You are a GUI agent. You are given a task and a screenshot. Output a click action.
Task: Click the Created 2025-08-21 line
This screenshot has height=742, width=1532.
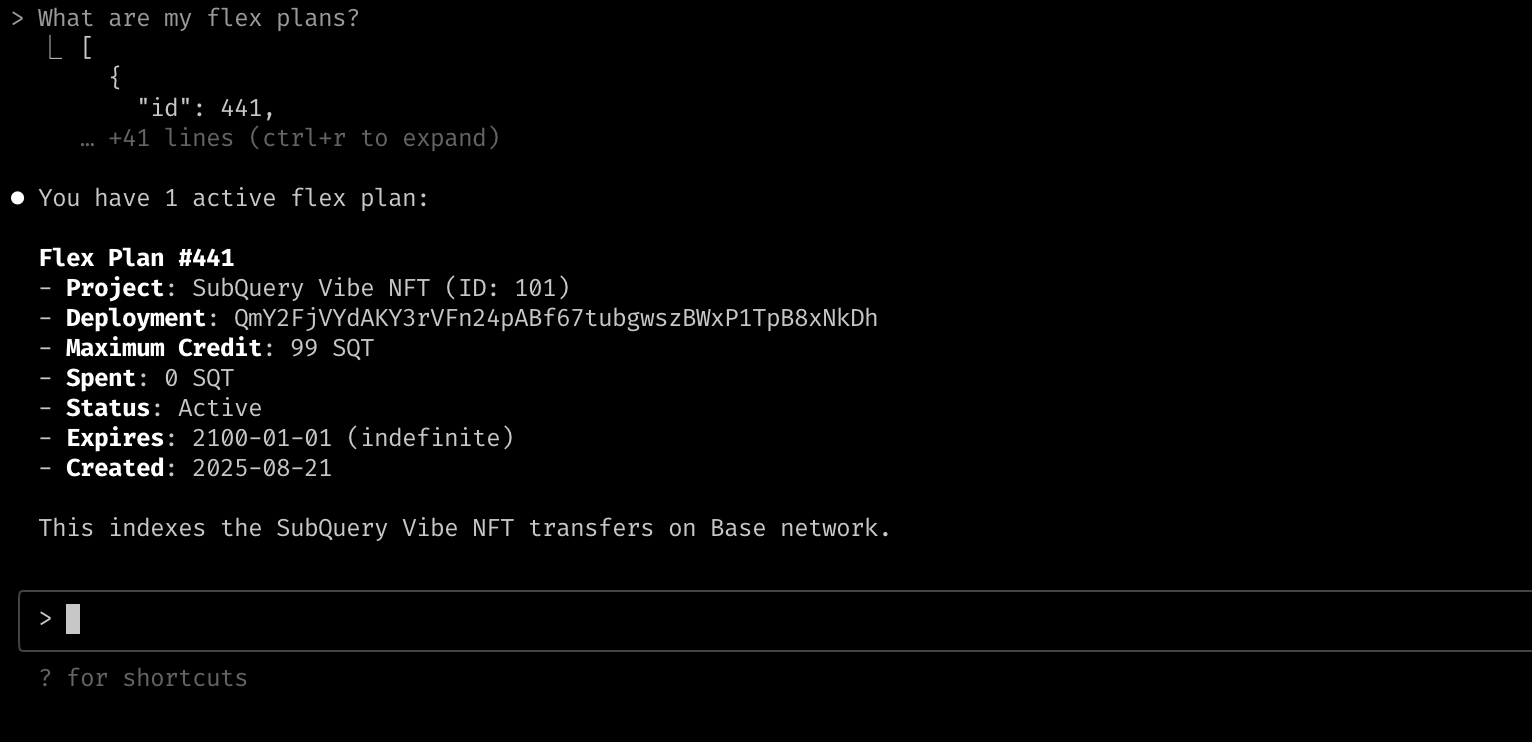coord(185,468)
